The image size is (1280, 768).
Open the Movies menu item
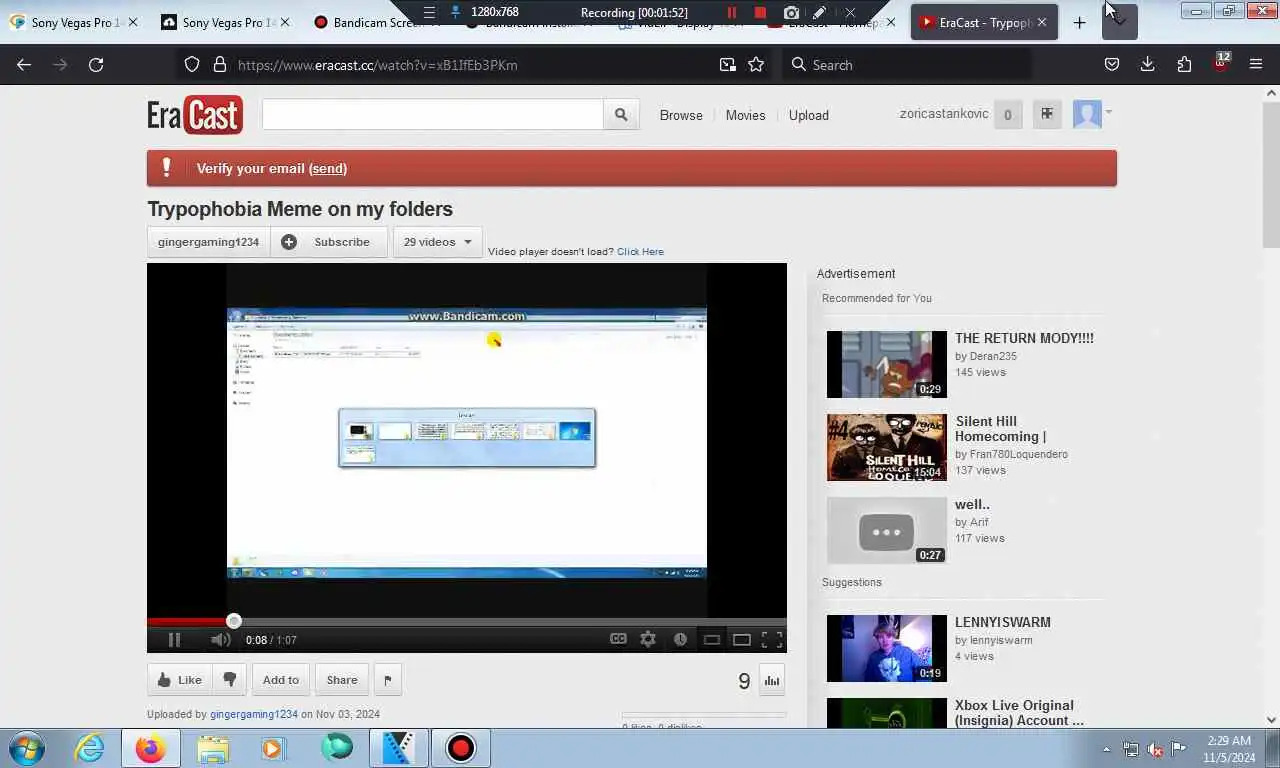[745, 115]
